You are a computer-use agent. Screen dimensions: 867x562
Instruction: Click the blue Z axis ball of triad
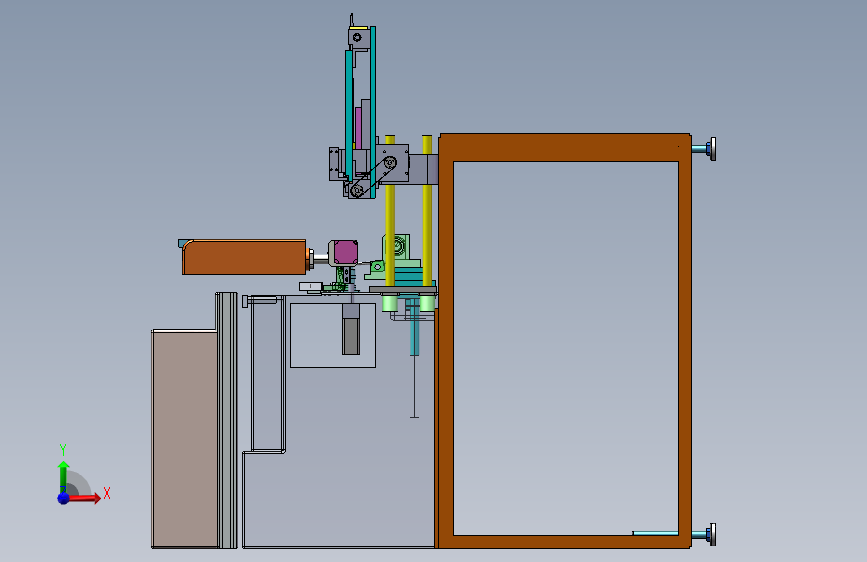(x=63, y=498)
